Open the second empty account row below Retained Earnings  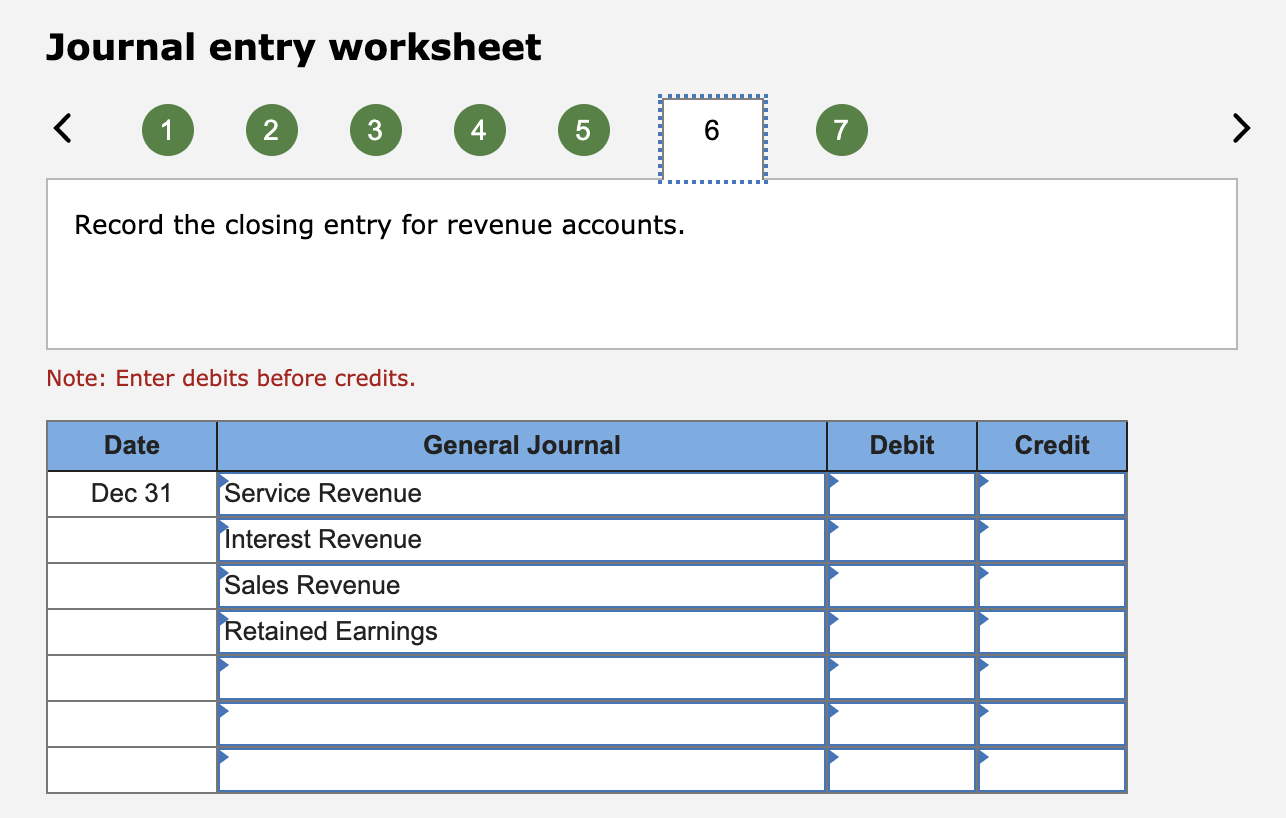click(522, 724)
